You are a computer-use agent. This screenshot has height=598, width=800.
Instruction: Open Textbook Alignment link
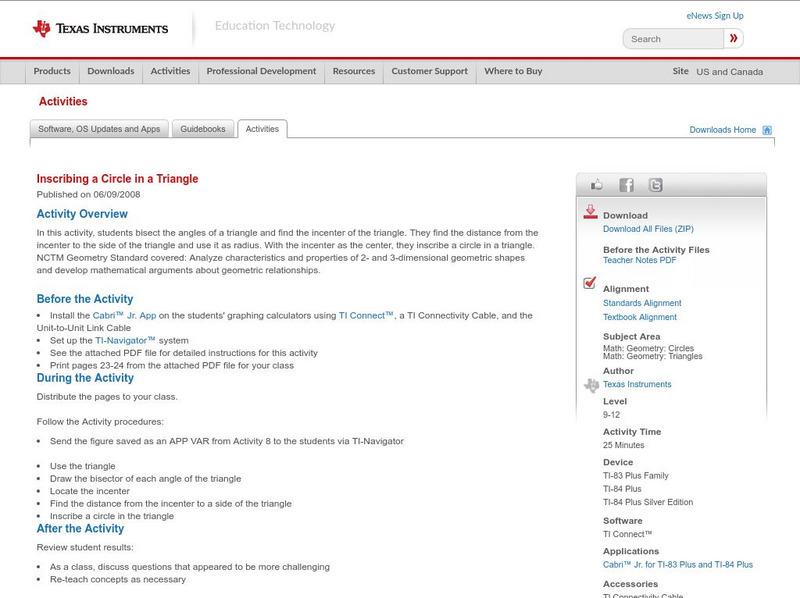pyautogui.click(x=640, y=317)
